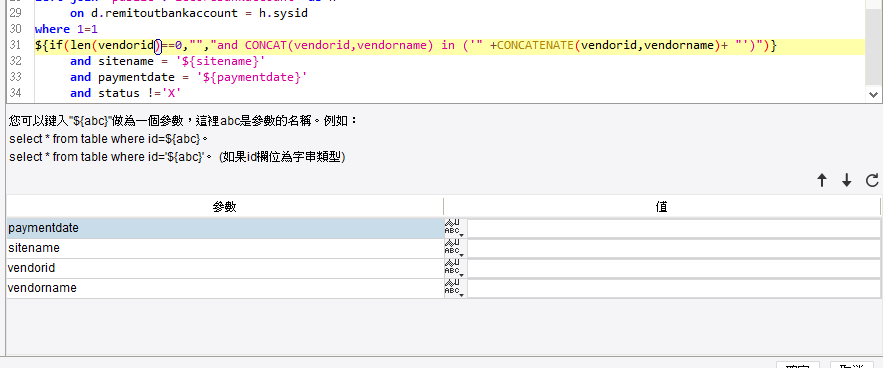The image size is (883, 368).
Task: Select the sitename parameter row
Action: (x=225, y=248)
